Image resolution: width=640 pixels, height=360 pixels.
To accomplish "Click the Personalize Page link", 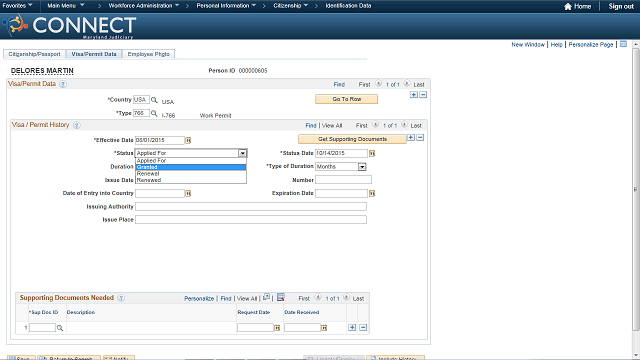I will tap(591, 44).
